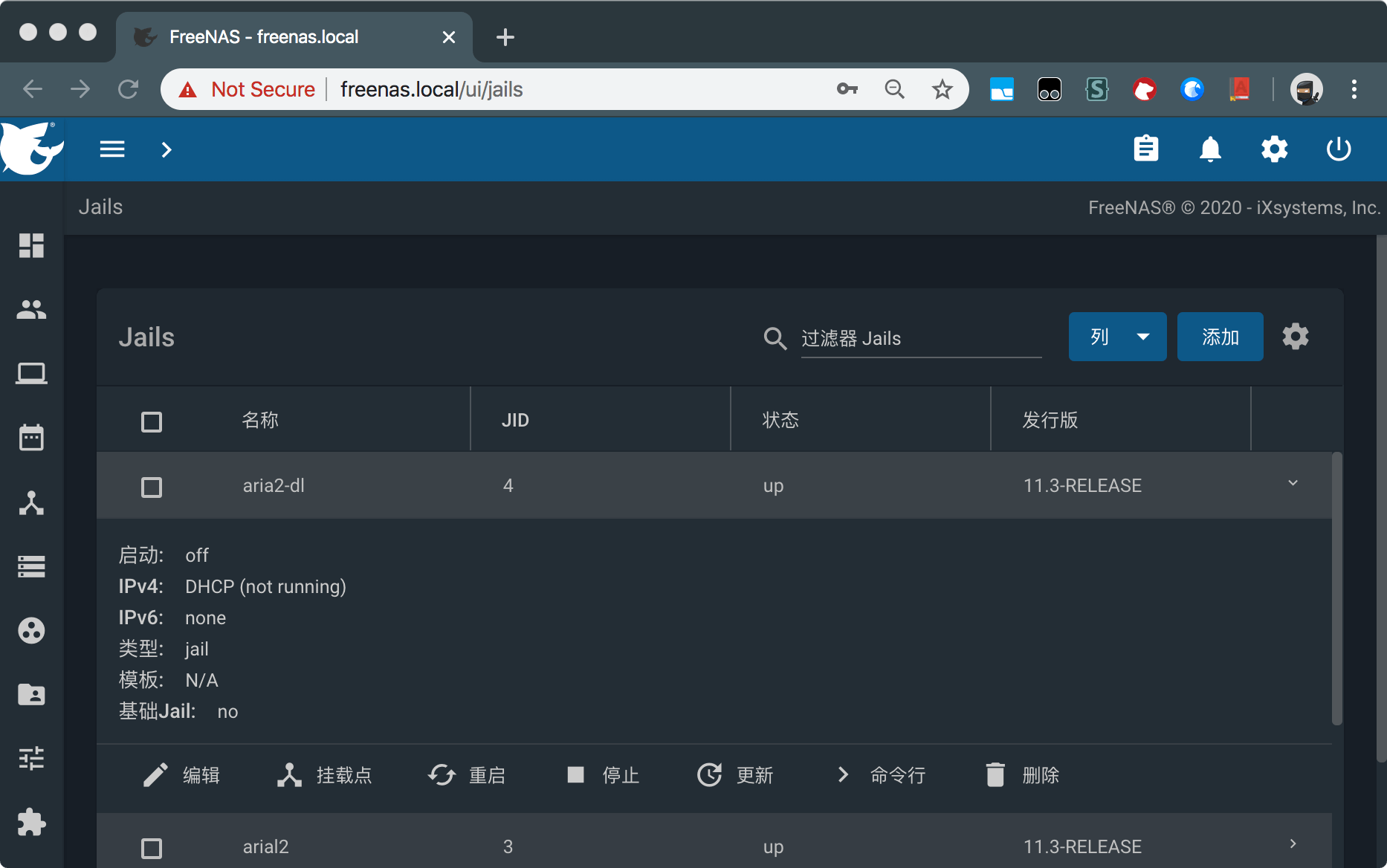This screenshot has width=1387, height=868.
Task: Open the Plugins puzzle icon in sidebar
Action: [31, 823]
